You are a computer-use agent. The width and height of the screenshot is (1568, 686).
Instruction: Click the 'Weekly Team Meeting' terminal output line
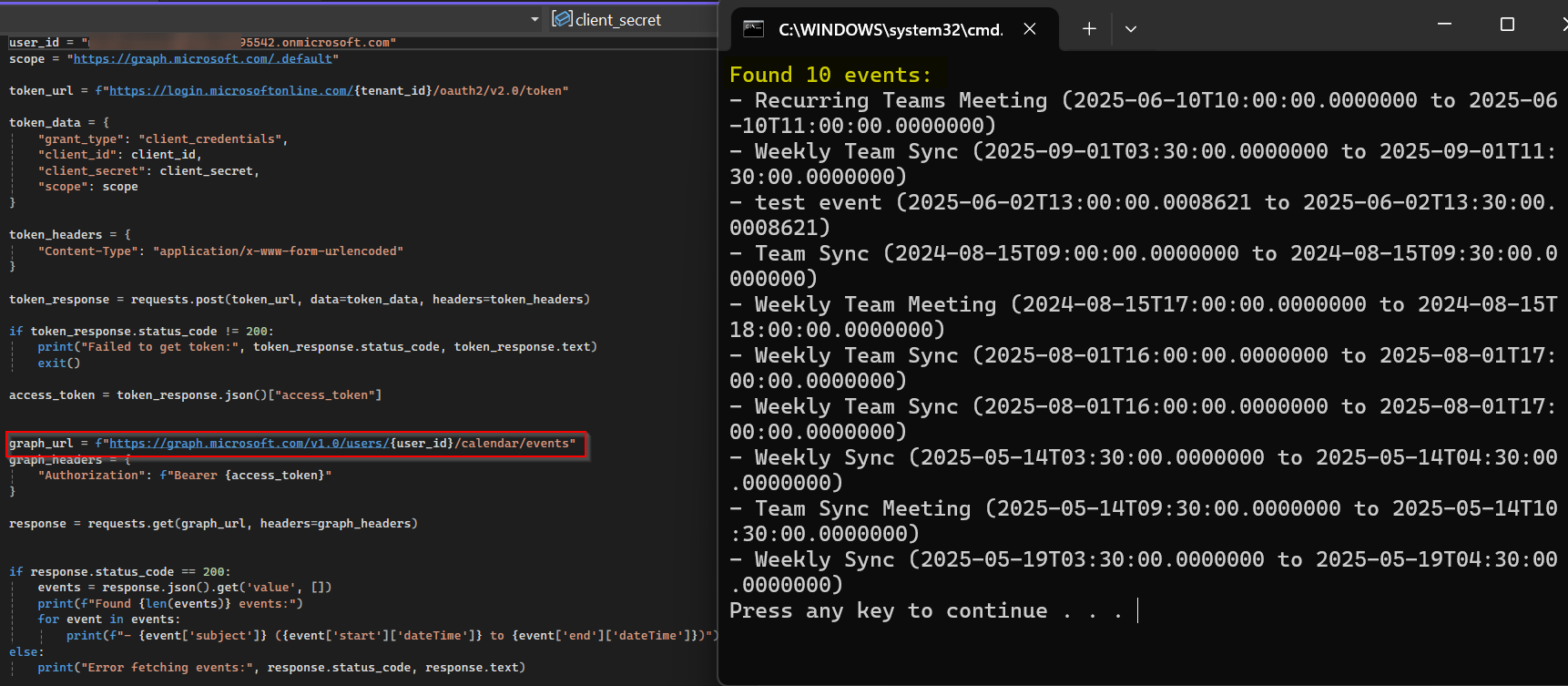[1144, 317]
